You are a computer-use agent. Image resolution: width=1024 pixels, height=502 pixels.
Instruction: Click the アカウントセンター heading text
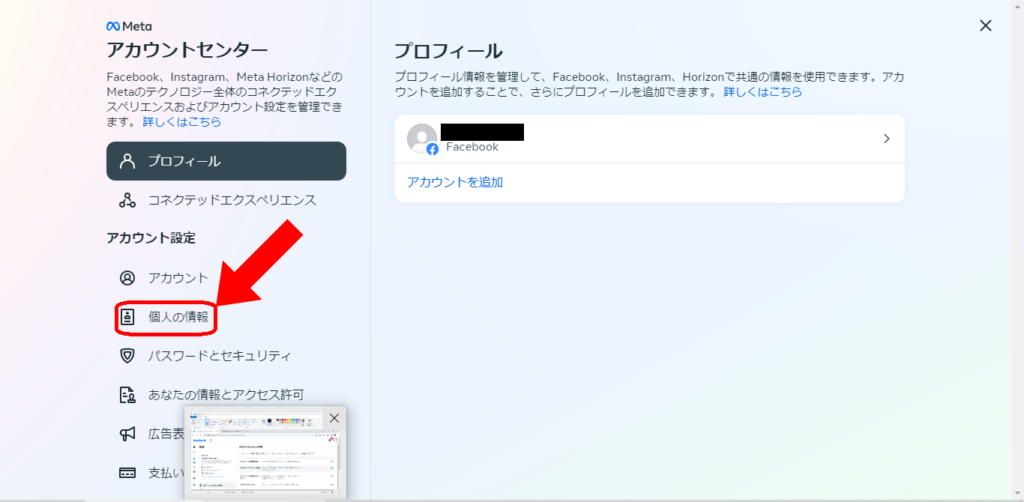pos(187,50)
